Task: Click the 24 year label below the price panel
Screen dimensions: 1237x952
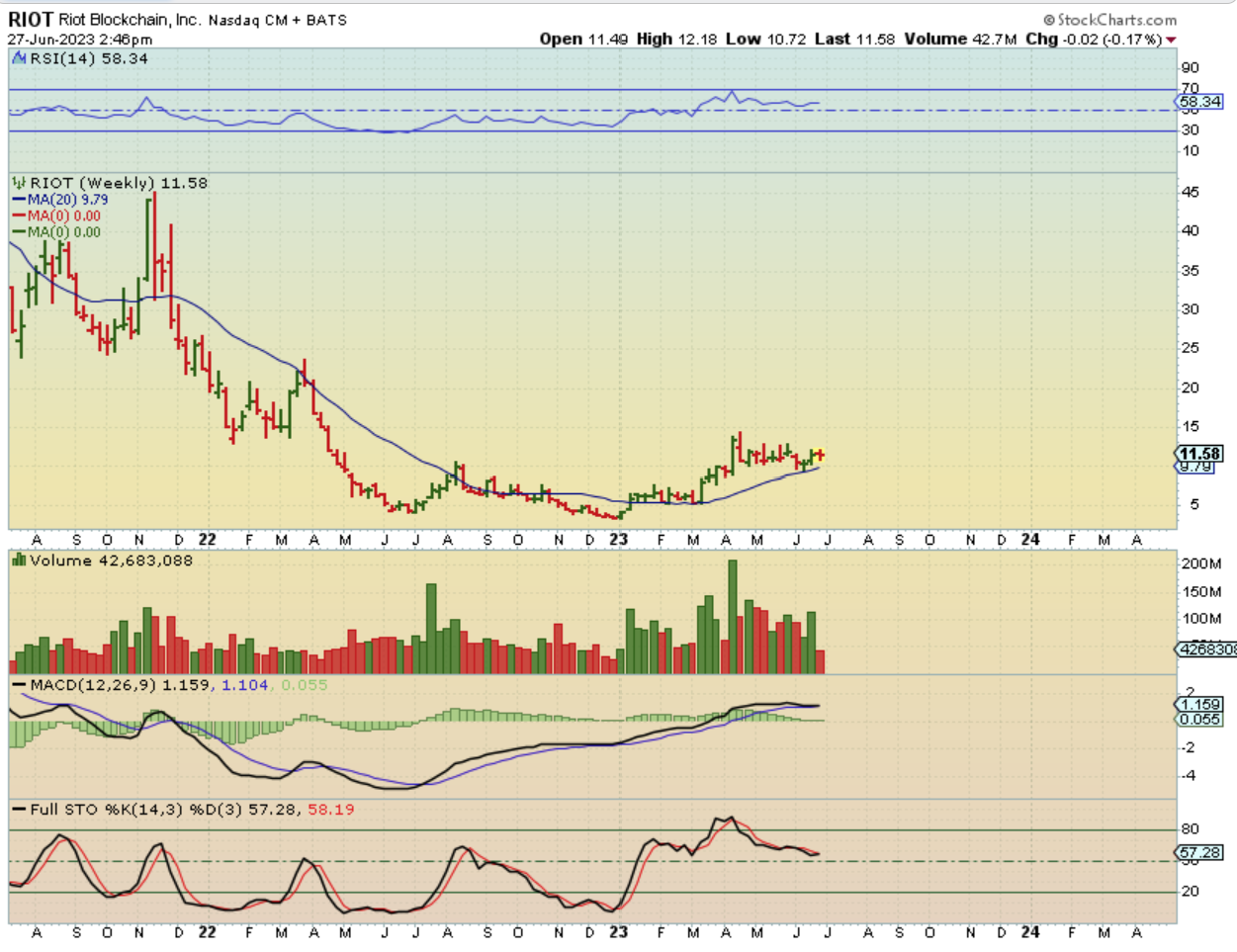Action: (x=1030, y=540)
